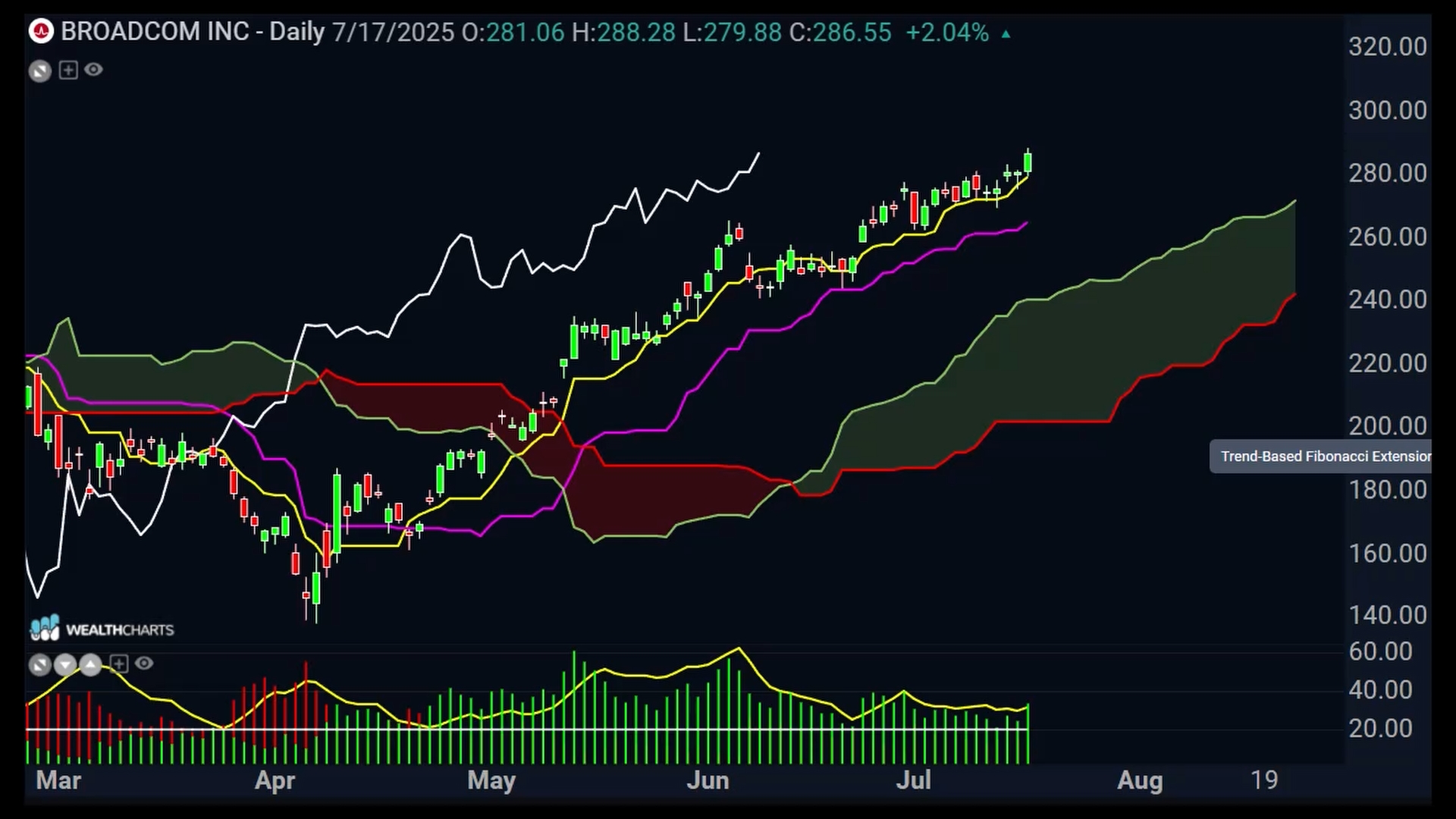Click the 200.00 price axis label
The height and width of the screenshot is (819, 1456).
pos(1388,426)
